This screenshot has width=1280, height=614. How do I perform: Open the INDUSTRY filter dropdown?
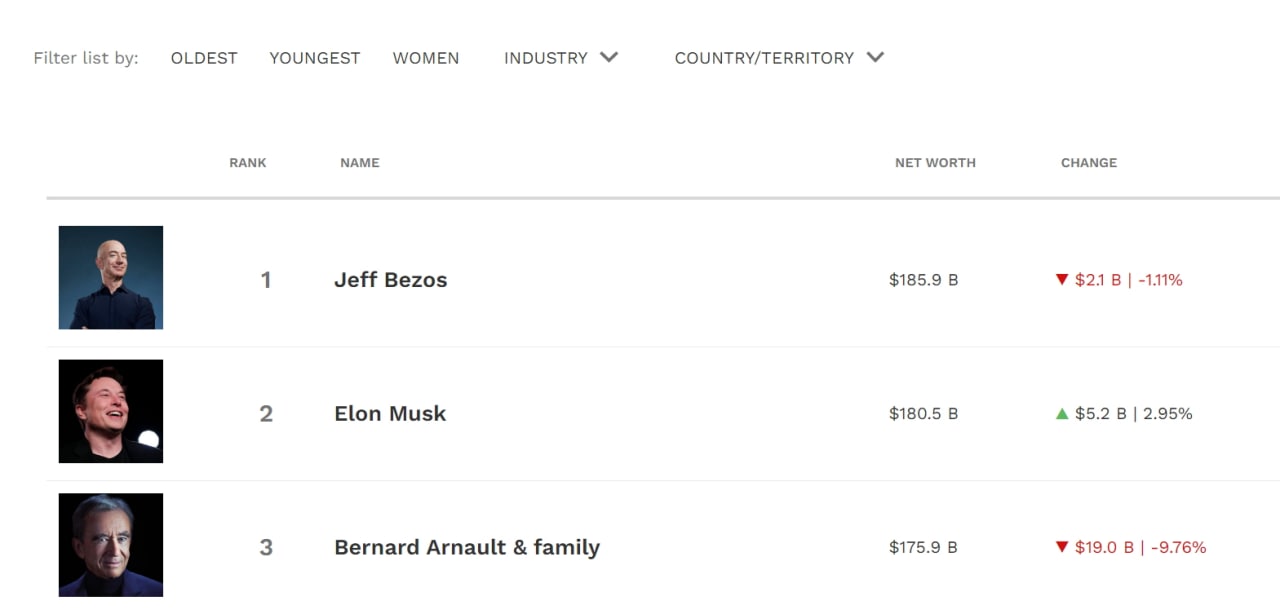[x=561, y=58]
